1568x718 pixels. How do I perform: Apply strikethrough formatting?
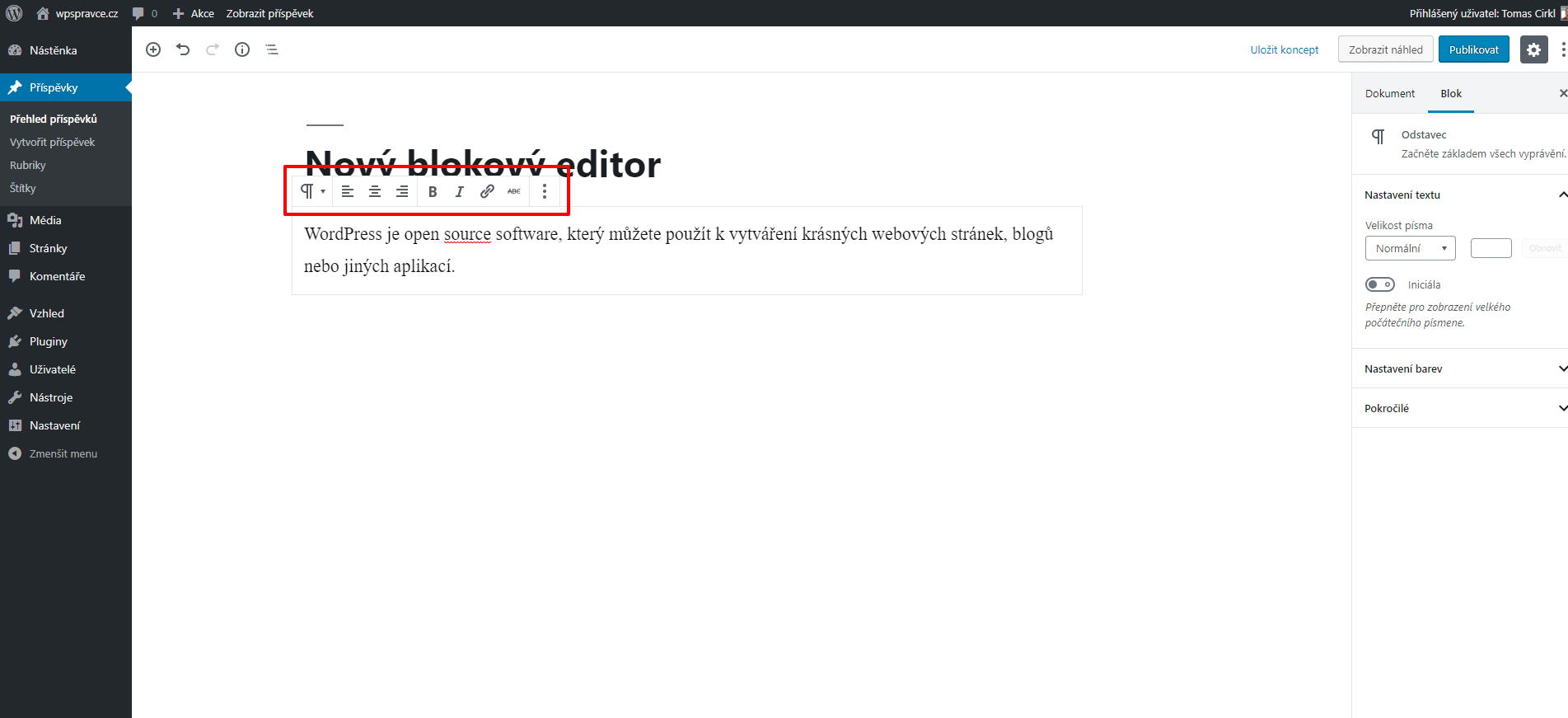pos(514,191)
